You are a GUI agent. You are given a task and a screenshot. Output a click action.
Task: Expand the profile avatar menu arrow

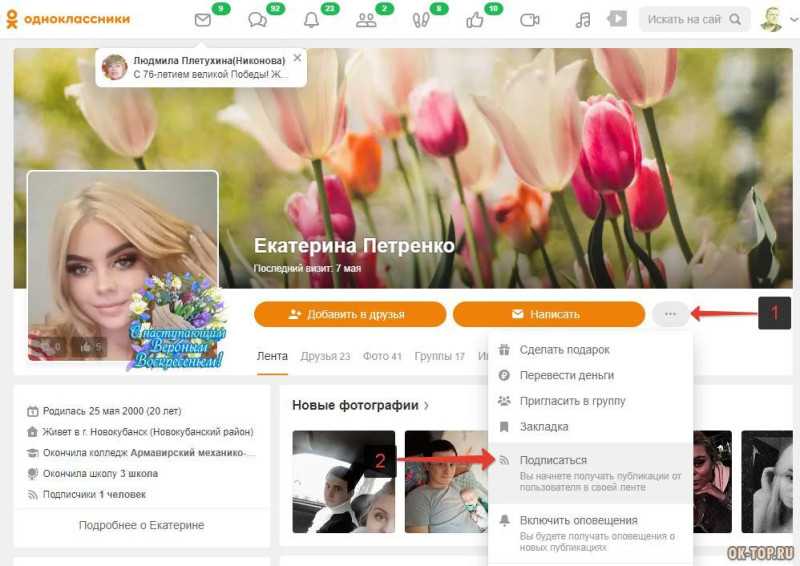point(794,19)
